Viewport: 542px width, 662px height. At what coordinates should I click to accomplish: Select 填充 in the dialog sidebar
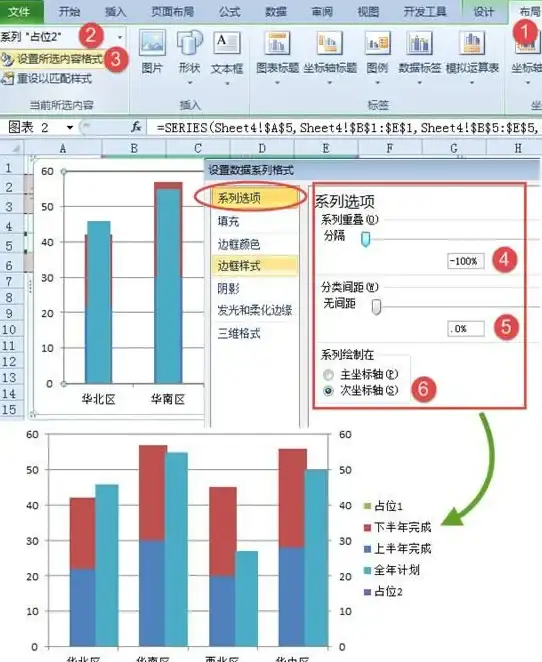pyautogui.click(x=228, y=221)
